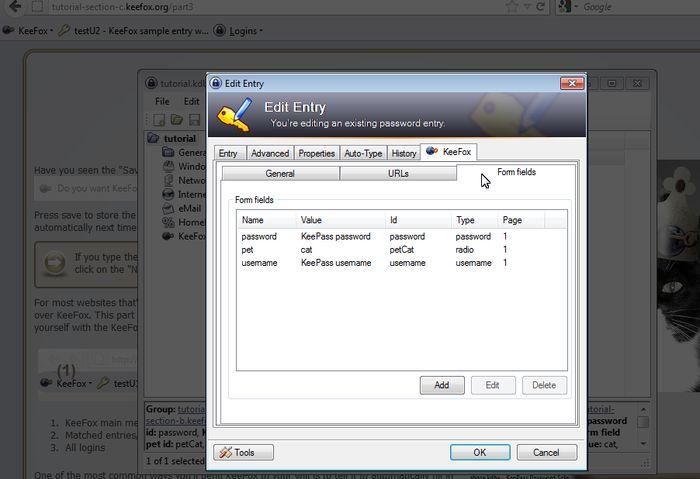Select the 'username' form field row name
This screenshot has width=700, height=479.
pos(259,263)
